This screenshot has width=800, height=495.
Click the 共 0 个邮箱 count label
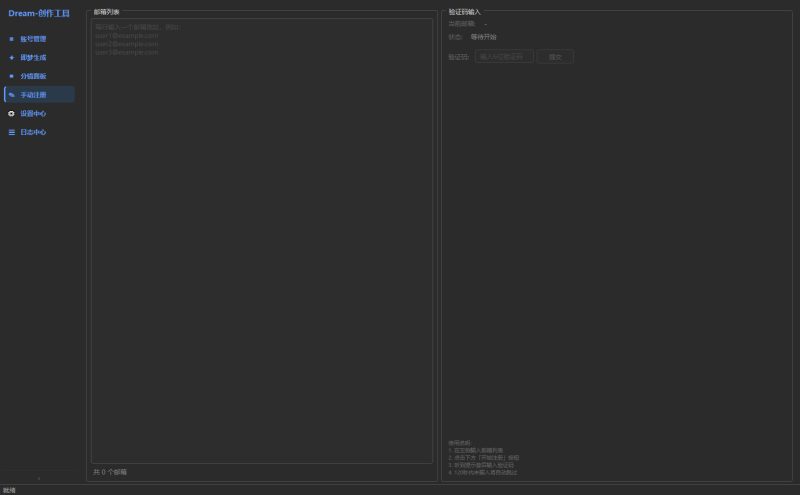(x=110, y=472)
